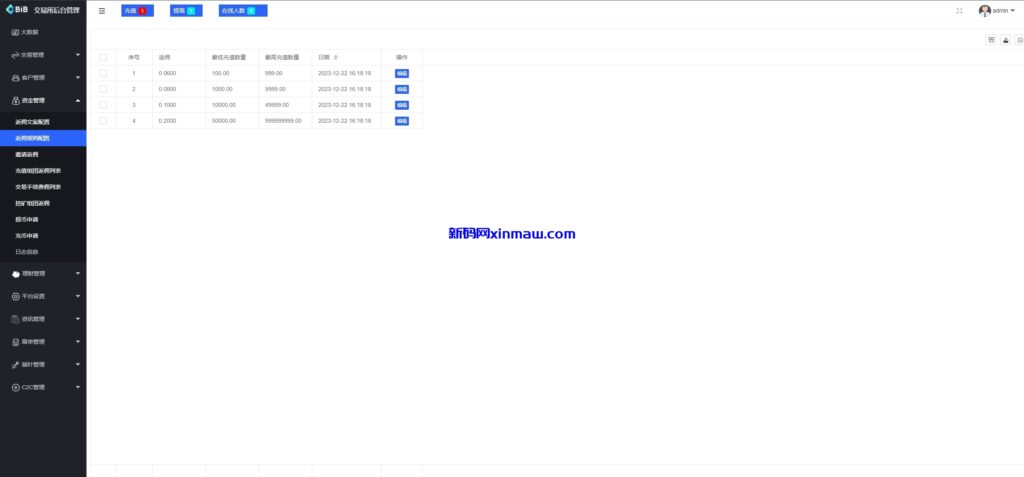The width and height of the screenshot is (1024, 477).
Task: Tick the select-all checkbox in the table header
Action: pos(103,58)
